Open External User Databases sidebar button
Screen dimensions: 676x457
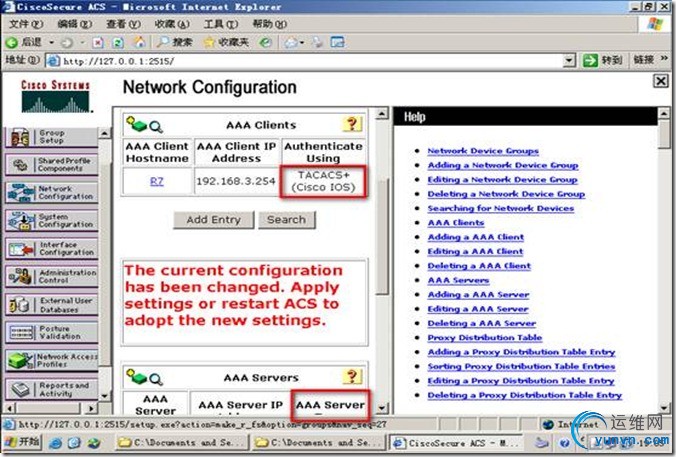(52, 305)
